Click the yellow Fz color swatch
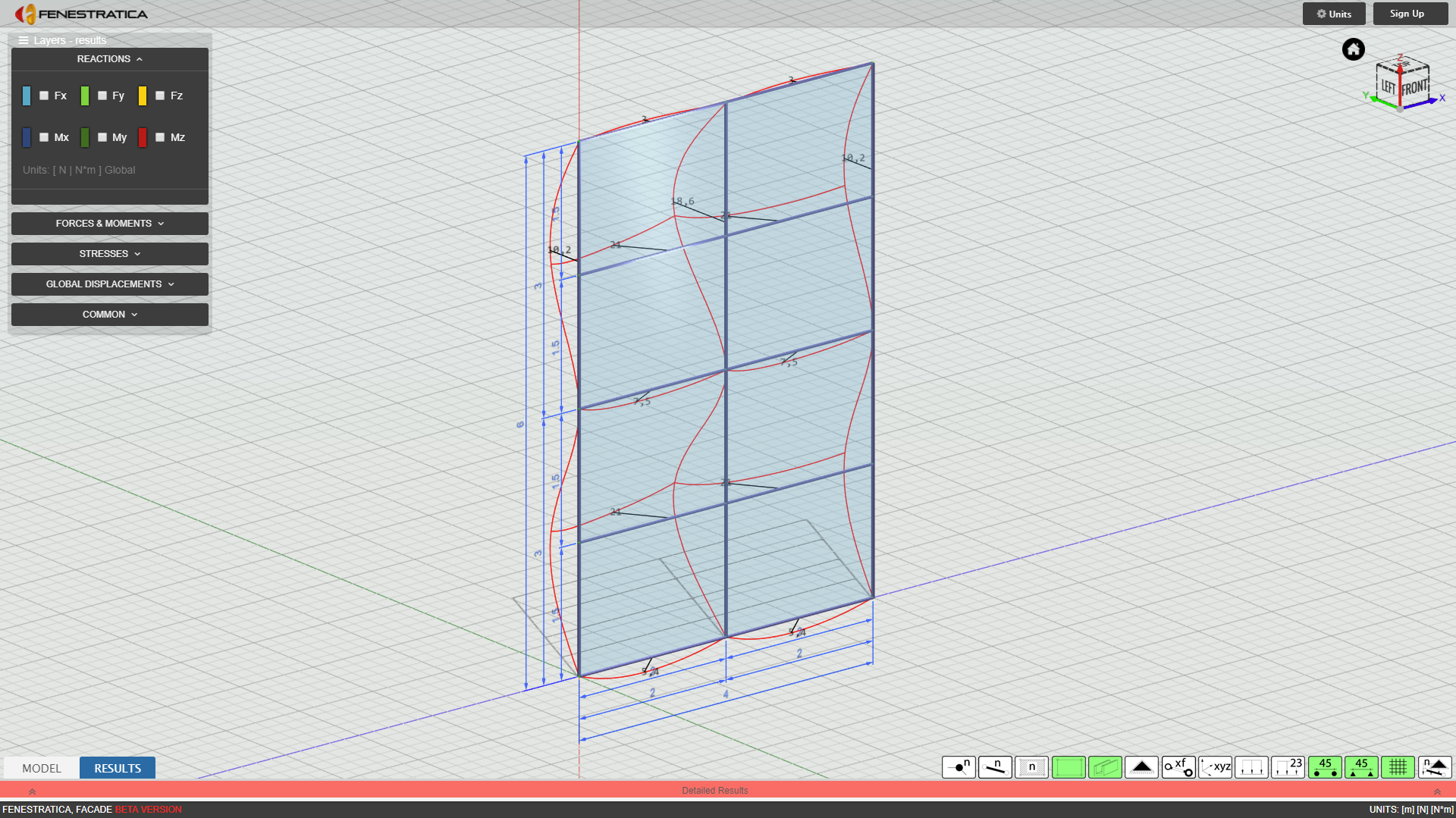Image resolution: width=1456 pixels, height=818 pixels. (143, 96)
